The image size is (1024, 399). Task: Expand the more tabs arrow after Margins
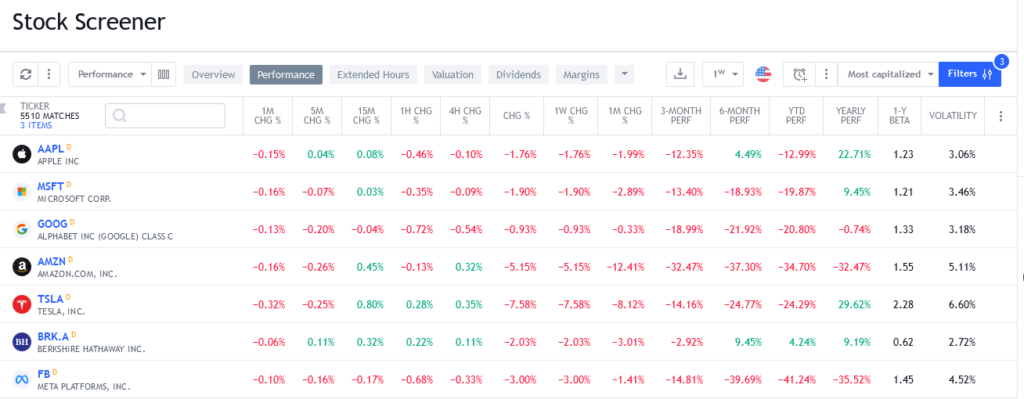pos(624,74)
